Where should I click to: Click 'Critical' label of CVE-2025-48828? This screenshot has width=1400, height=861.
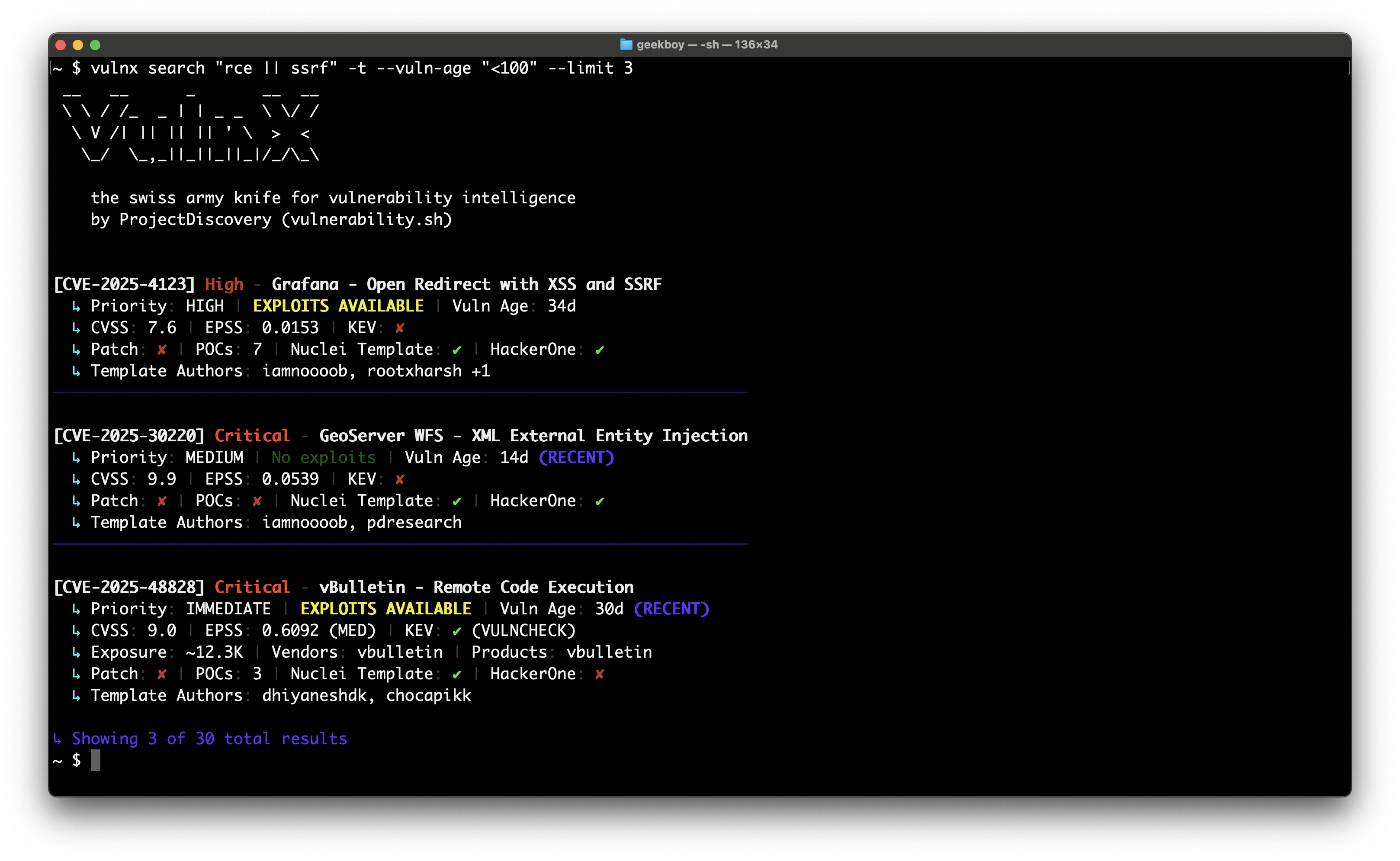[252, 587]
